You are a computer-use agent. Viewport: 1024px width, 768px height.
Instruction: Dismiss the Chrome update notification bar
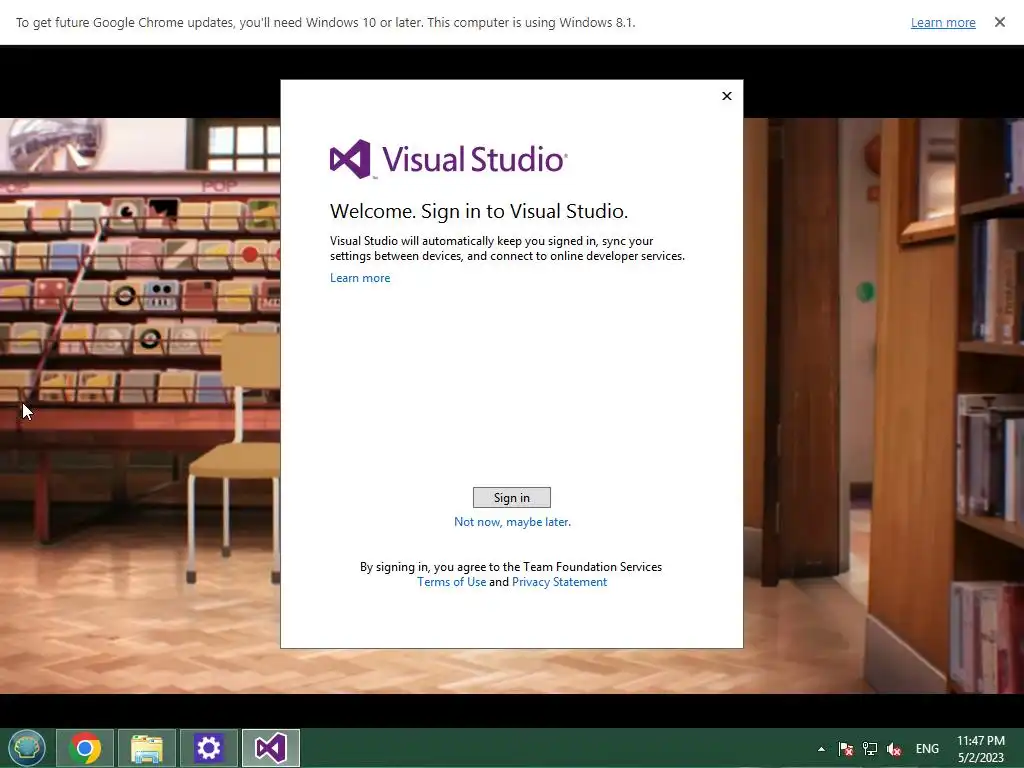(x=999, y=22)
